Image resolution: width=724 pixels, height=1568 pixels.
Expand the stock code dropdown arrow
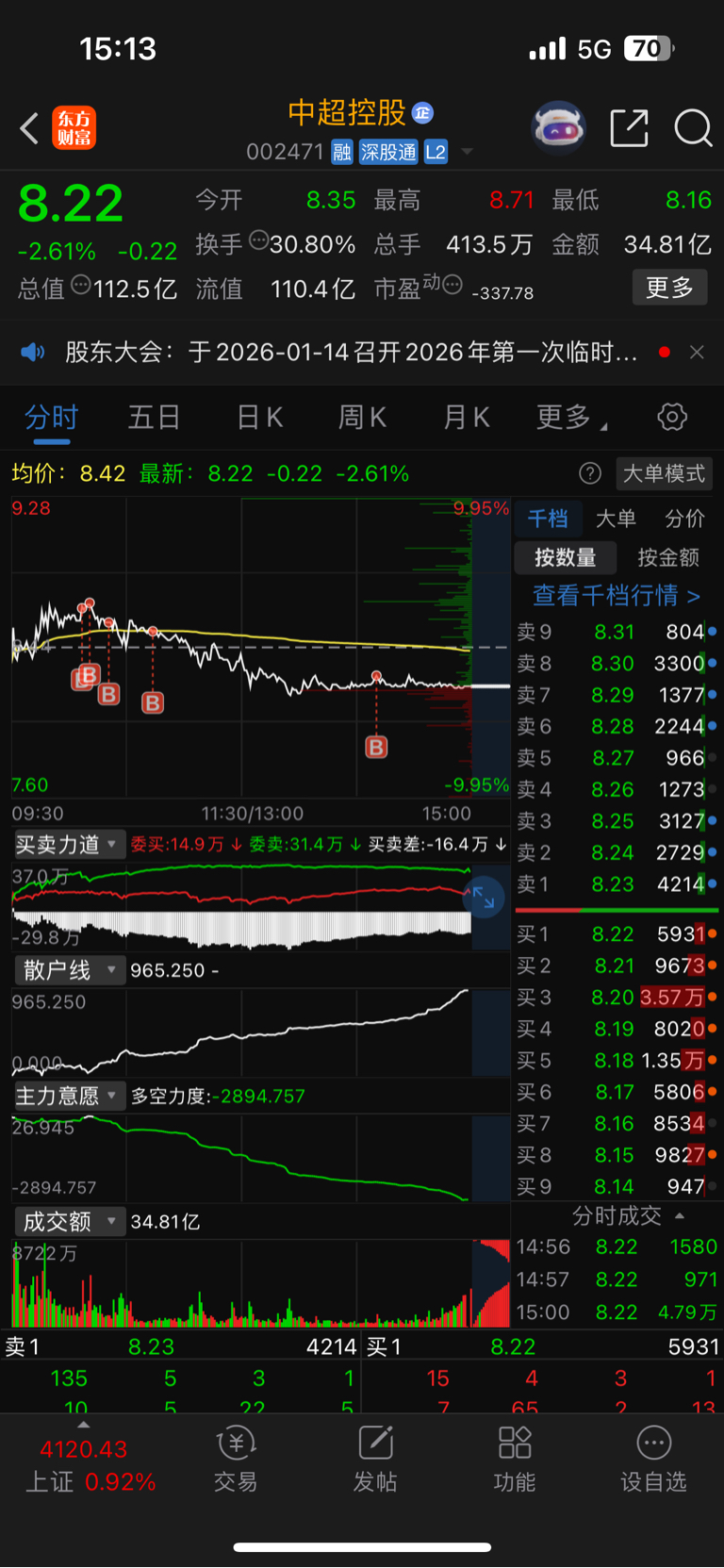[467, 152]
